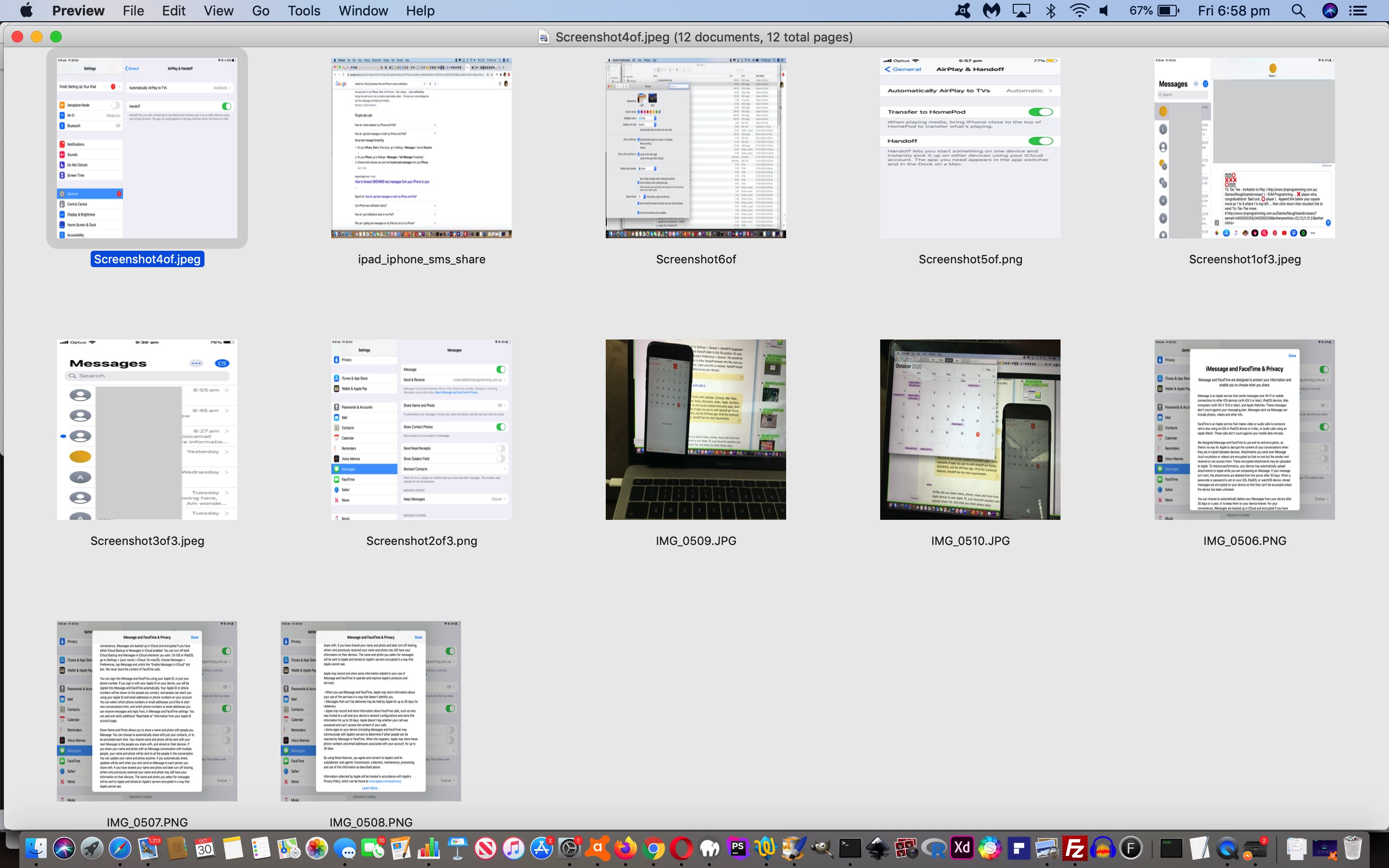Select the ipad_iphone_sms_share thumbnail image

(422, 148)
